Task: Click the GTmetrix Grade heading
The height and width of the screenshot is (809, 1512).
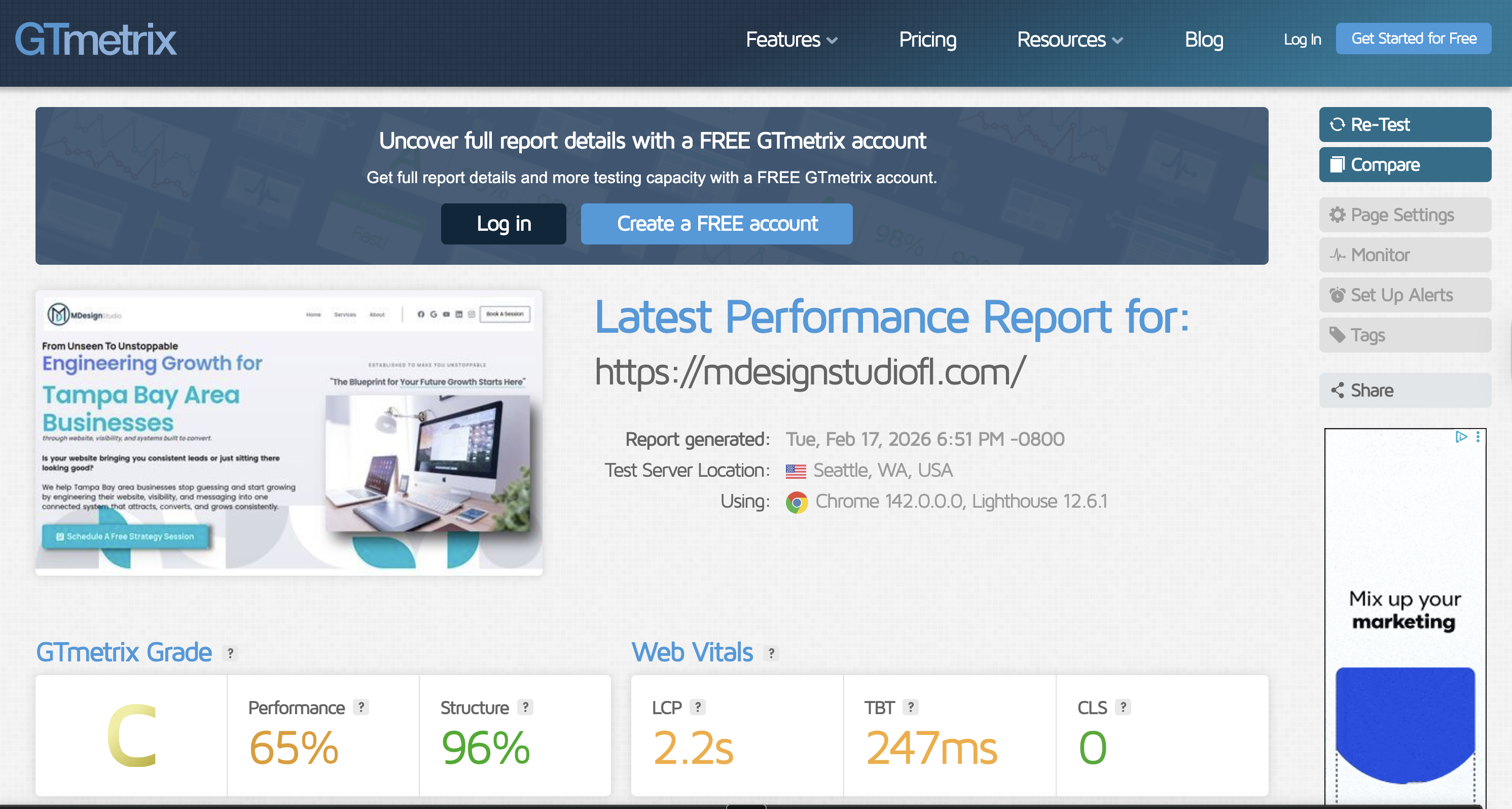Action: (x=124, y=652)
